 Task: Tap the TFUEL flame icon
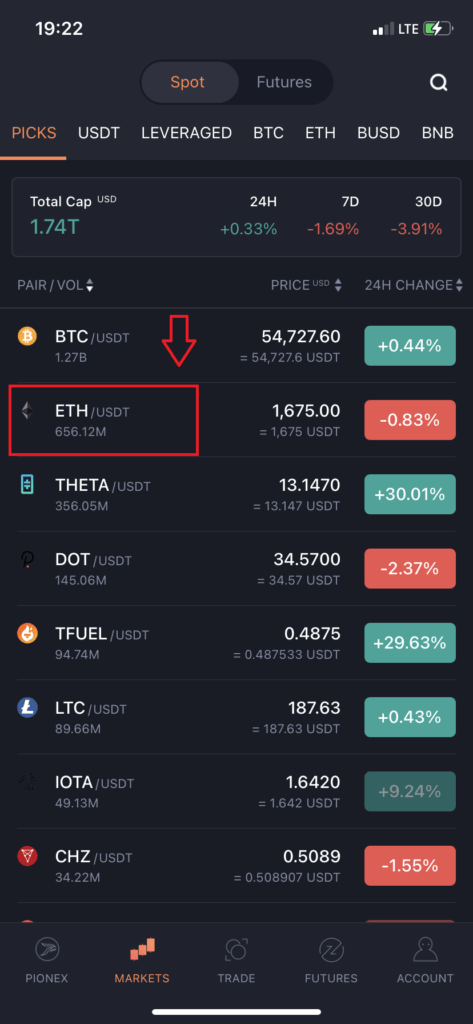pos(27,634)
